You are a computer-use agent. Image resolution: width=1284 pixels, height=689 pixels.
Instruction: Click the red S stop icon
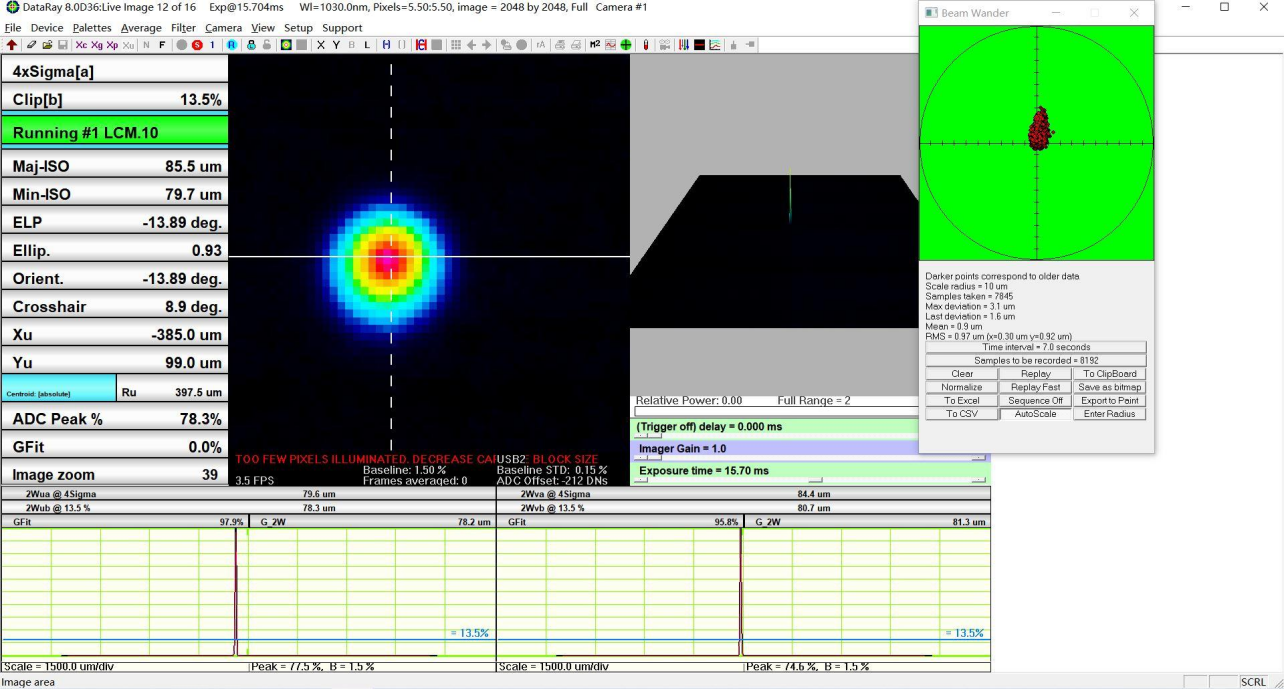coord(197,45)
